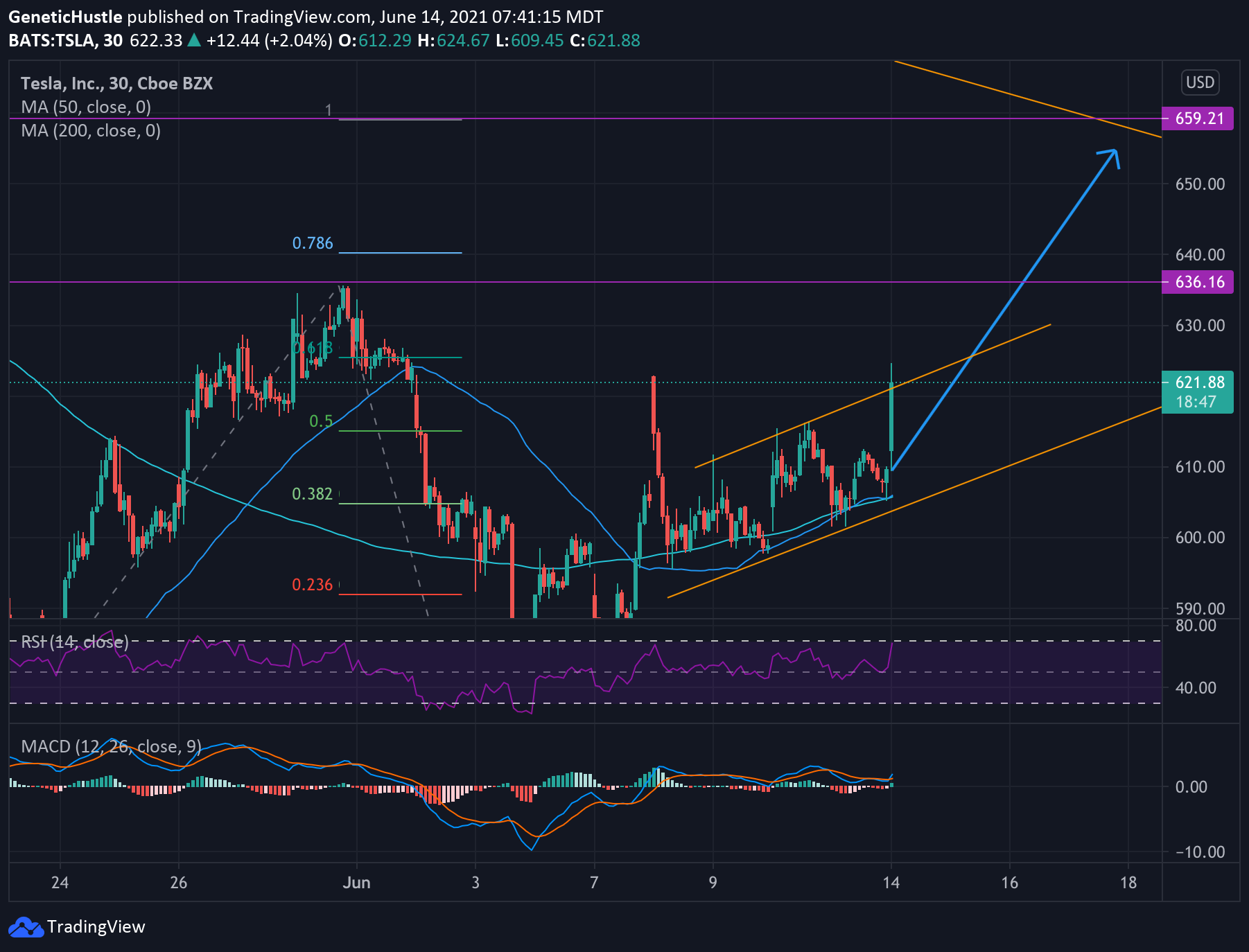Click the GeneticHustle author name in header
The width and height of the screenshot is (1249, 952).
coord(65,17)
